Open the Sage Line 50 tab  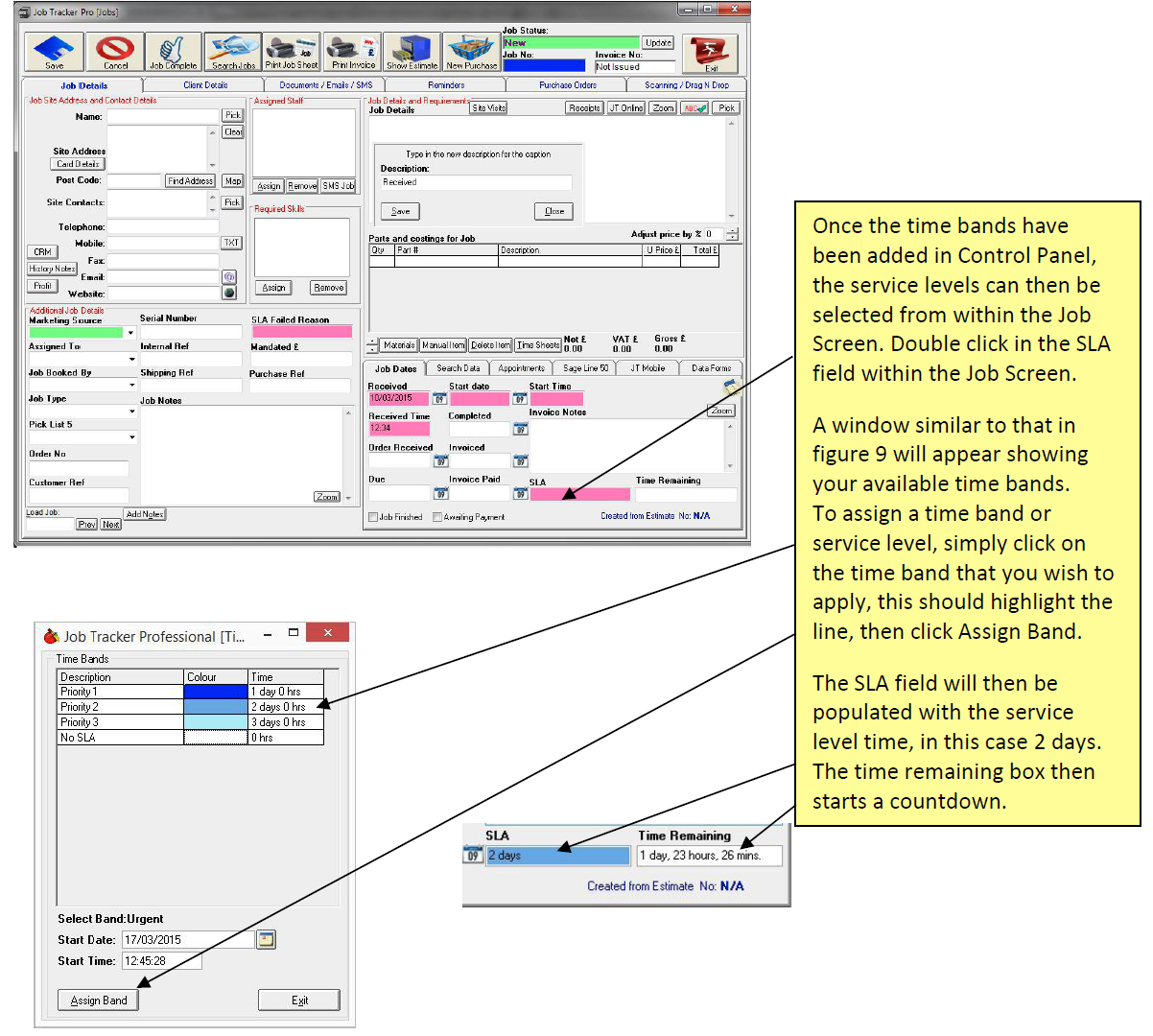tap(585, 368)
